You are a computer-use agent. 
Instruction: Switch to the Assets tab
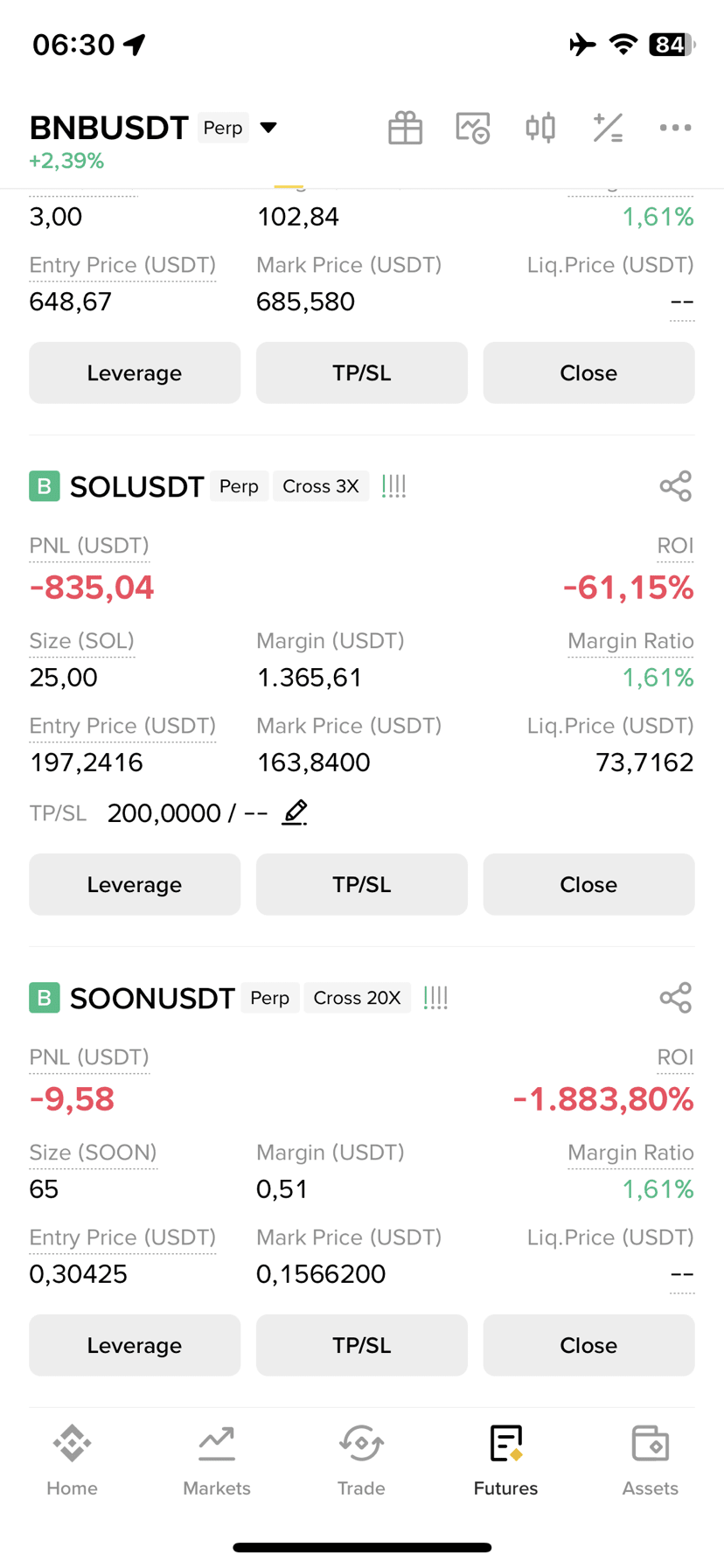click(x=650, y=1461)
